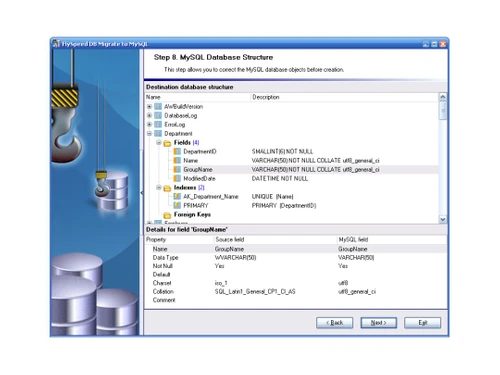Click the GroupName field icon

177,170
